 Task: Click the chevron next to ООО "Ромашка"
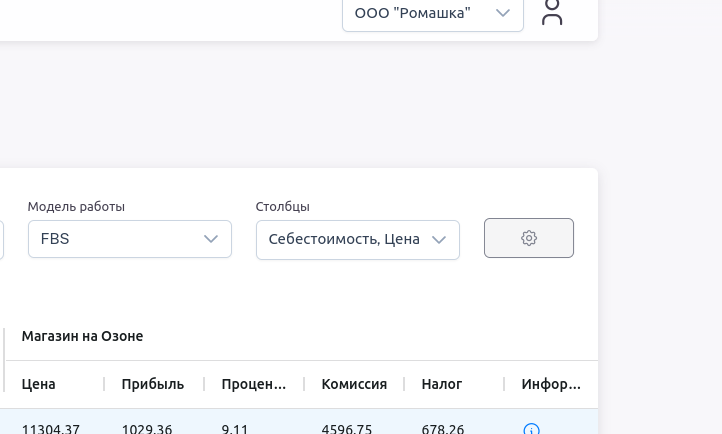click(503, 13)
